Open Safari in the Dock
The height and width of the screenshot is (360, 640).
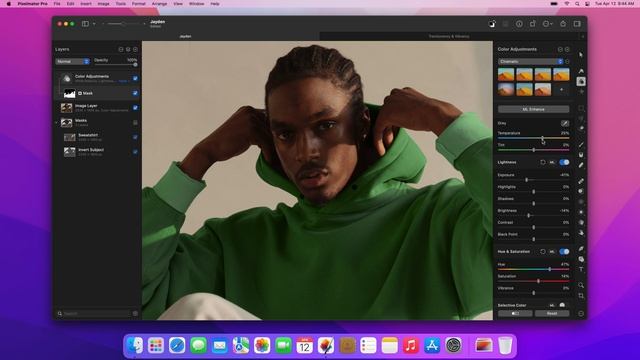click(177, 346)
